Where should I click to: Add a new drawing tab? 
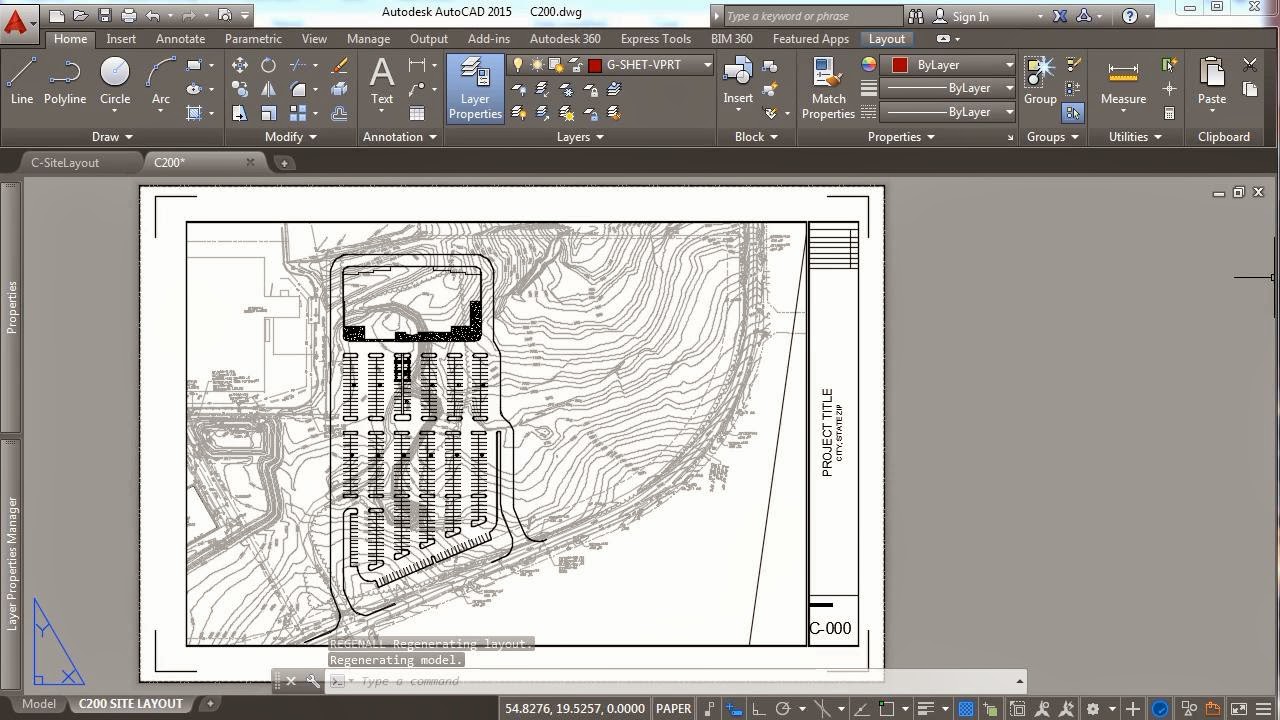point(284,163)
